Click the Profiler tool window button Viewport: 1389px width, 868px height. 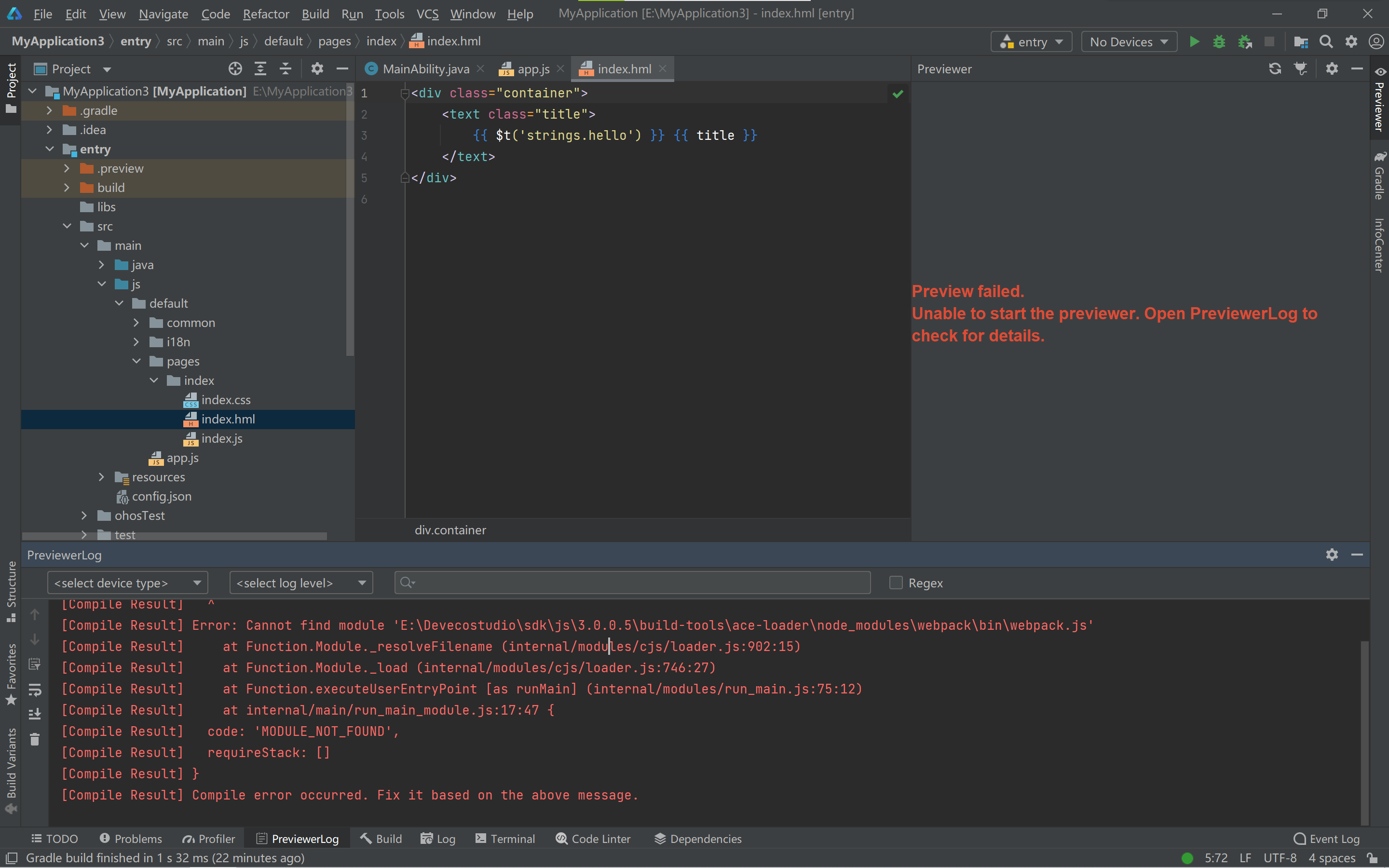[209, 839]
